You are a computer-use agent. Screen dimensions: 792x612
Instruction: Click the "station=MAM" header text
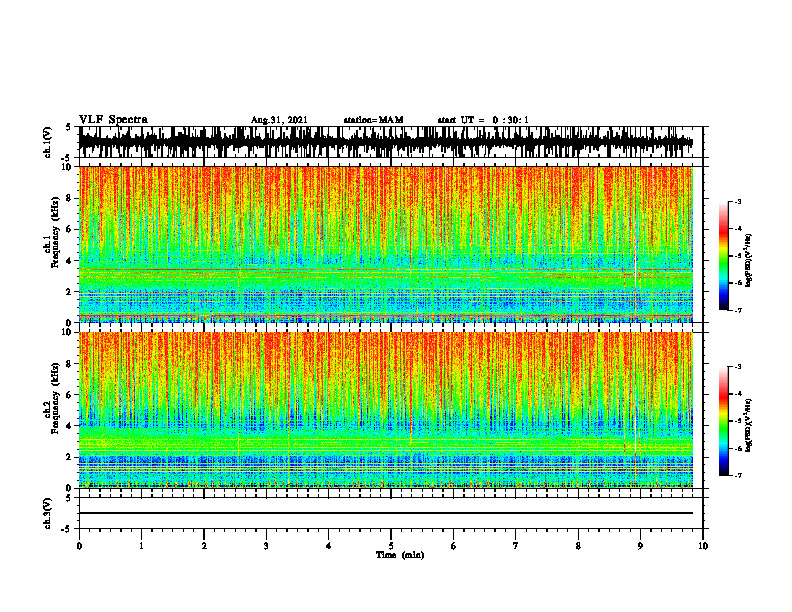(373, 120)
